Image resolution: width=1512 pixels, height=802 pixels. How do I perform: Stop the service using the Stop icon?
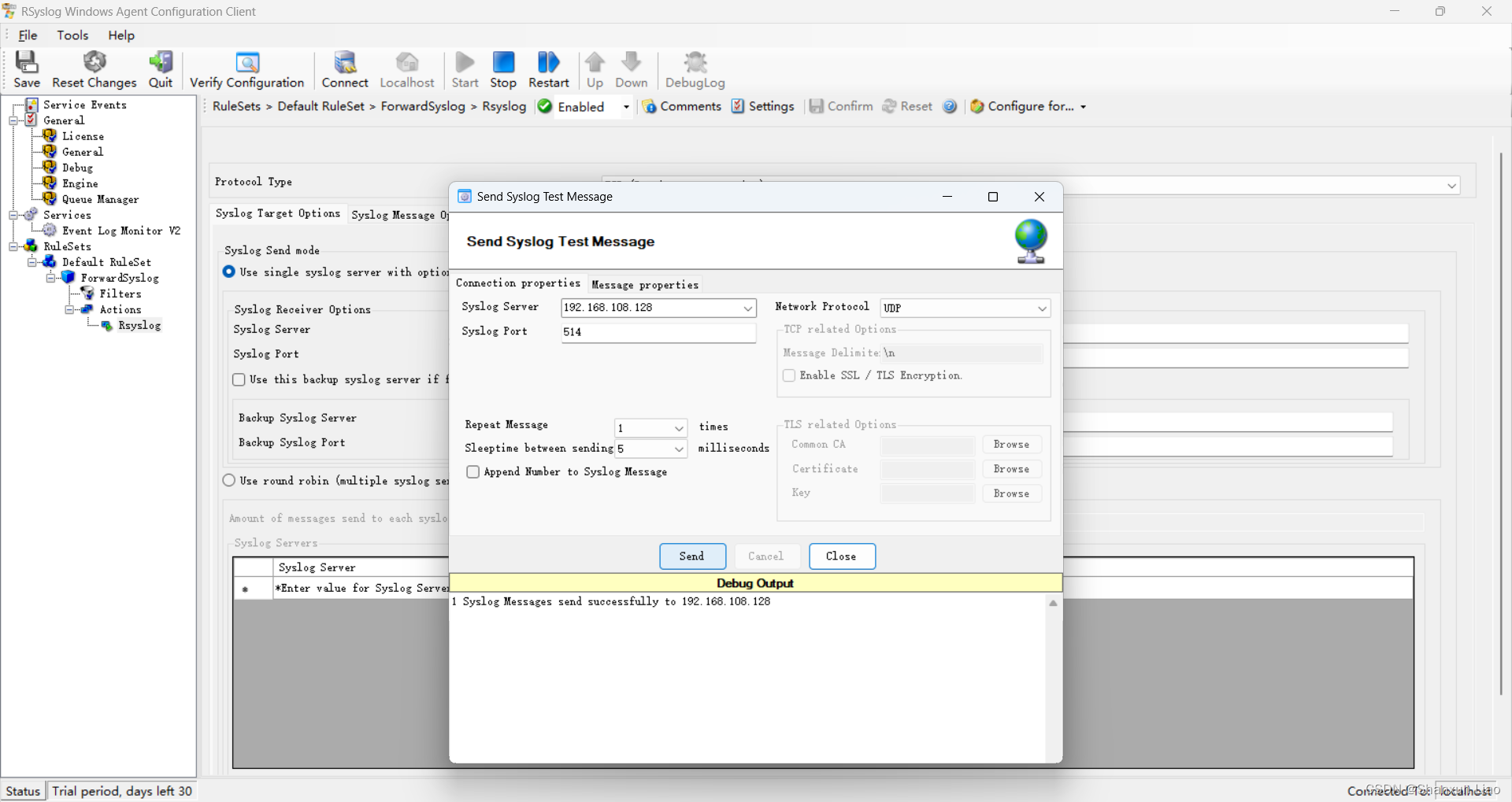(503, 69)
